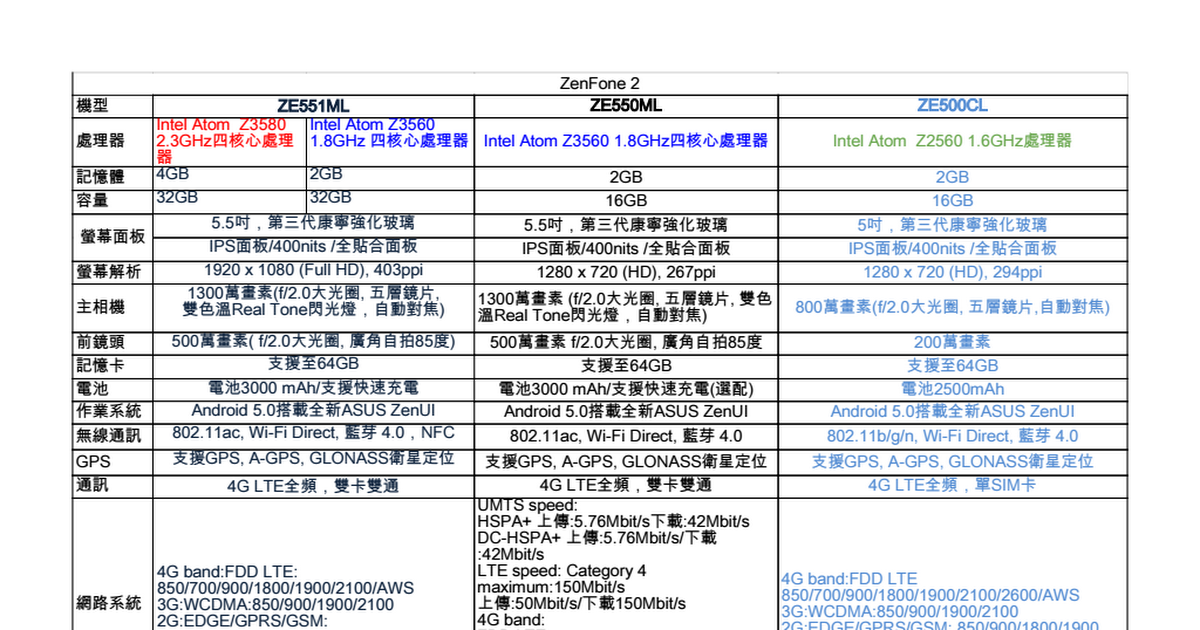Screen dimensions: 1200x630
Task: Click the 1280 x 720 (HD), 267ppi cell
Action: (626, 272)
